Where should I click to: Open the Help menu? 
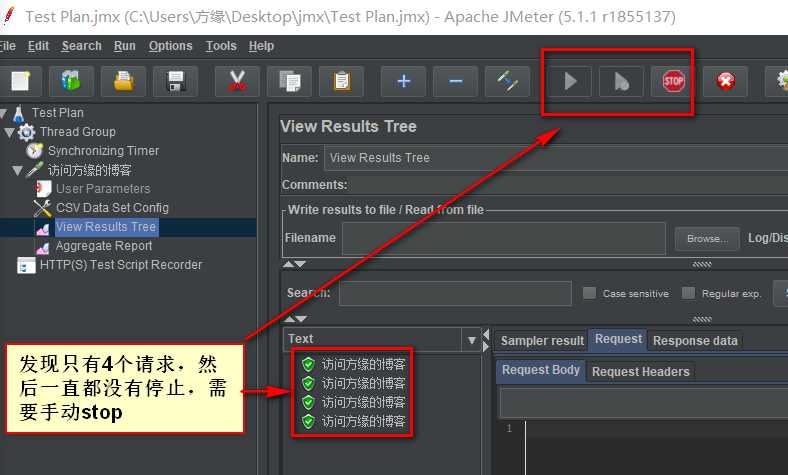click(x=261, y=46)
